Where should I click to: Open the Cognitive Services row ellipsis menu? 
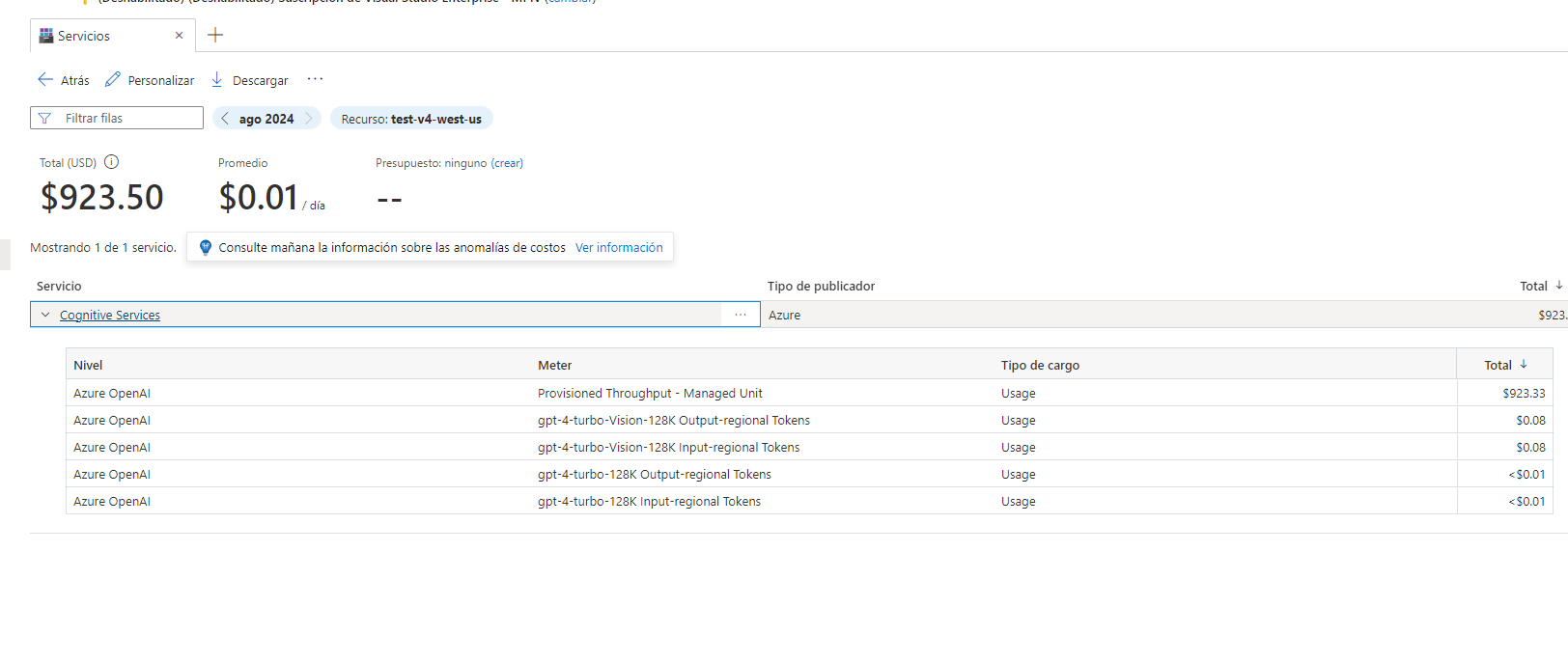pyautogui.click(x=741, y=315)
